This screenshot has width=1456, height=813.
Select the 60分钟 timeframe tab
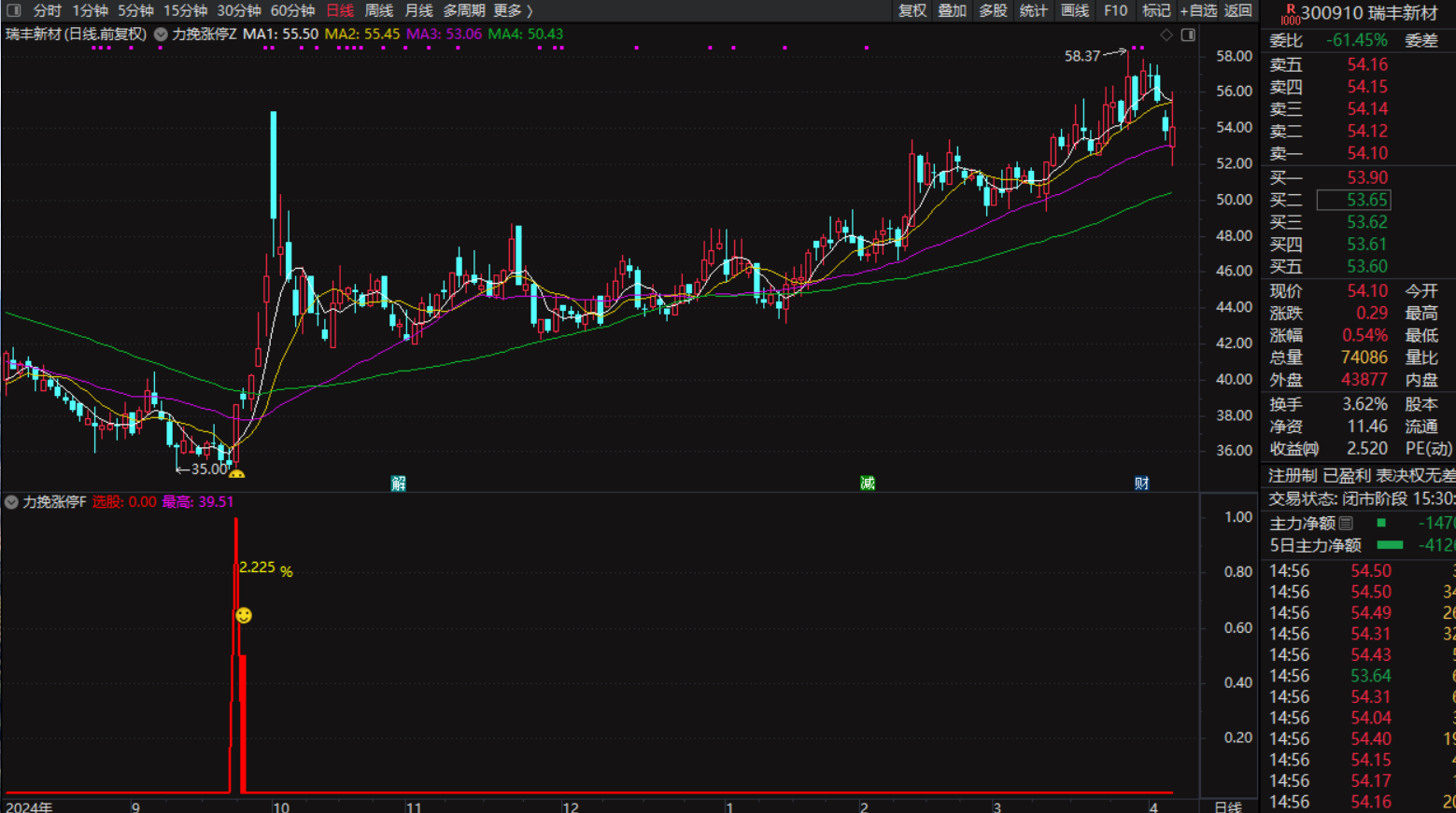(292, 10)
